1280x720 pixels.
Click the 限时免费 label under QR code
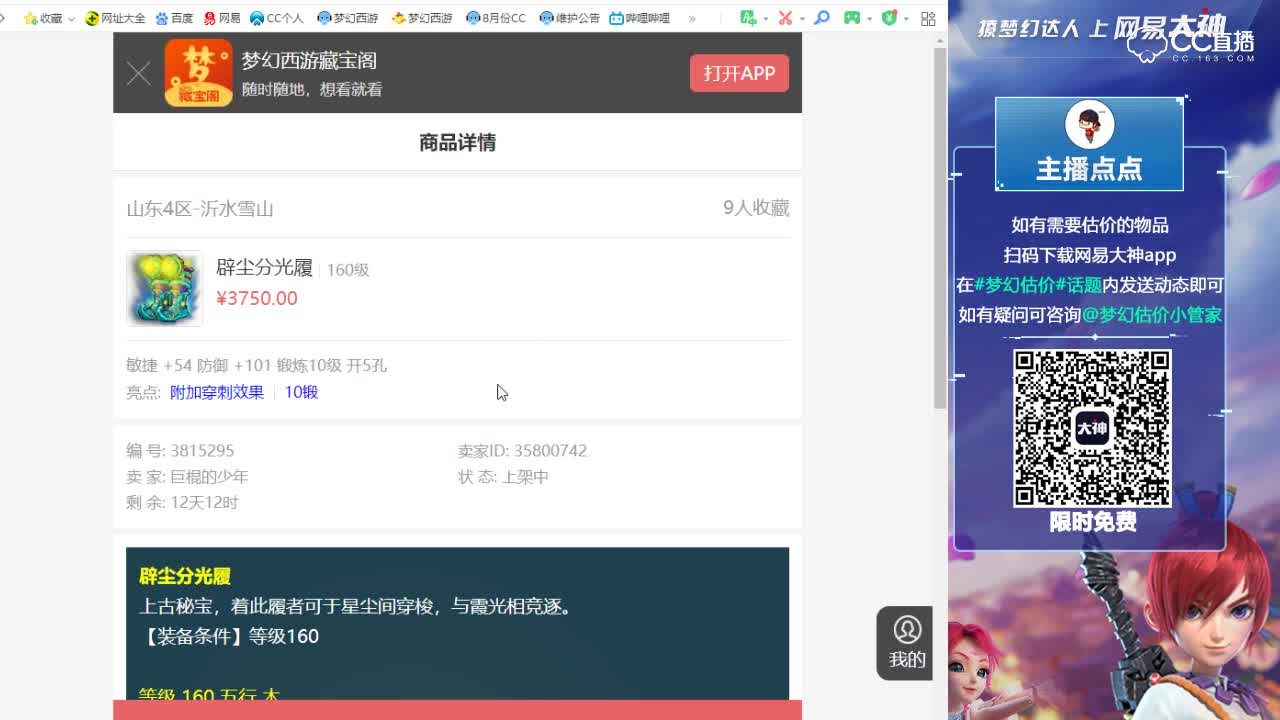coord(1093,522)
